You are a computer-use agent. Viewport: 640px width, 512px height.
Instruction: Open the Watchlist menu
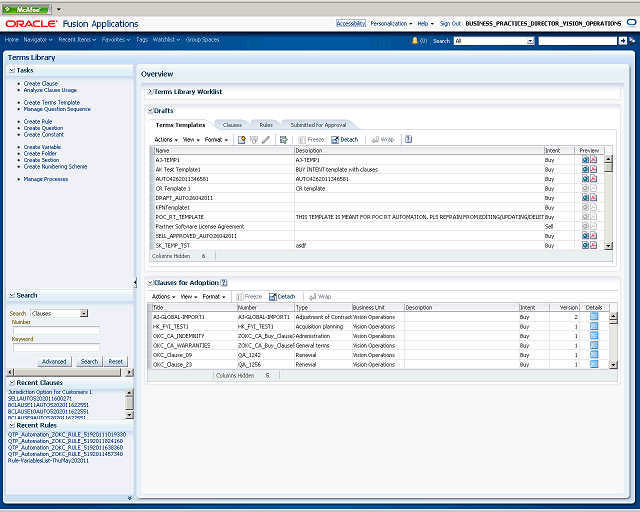pos(166,40)
